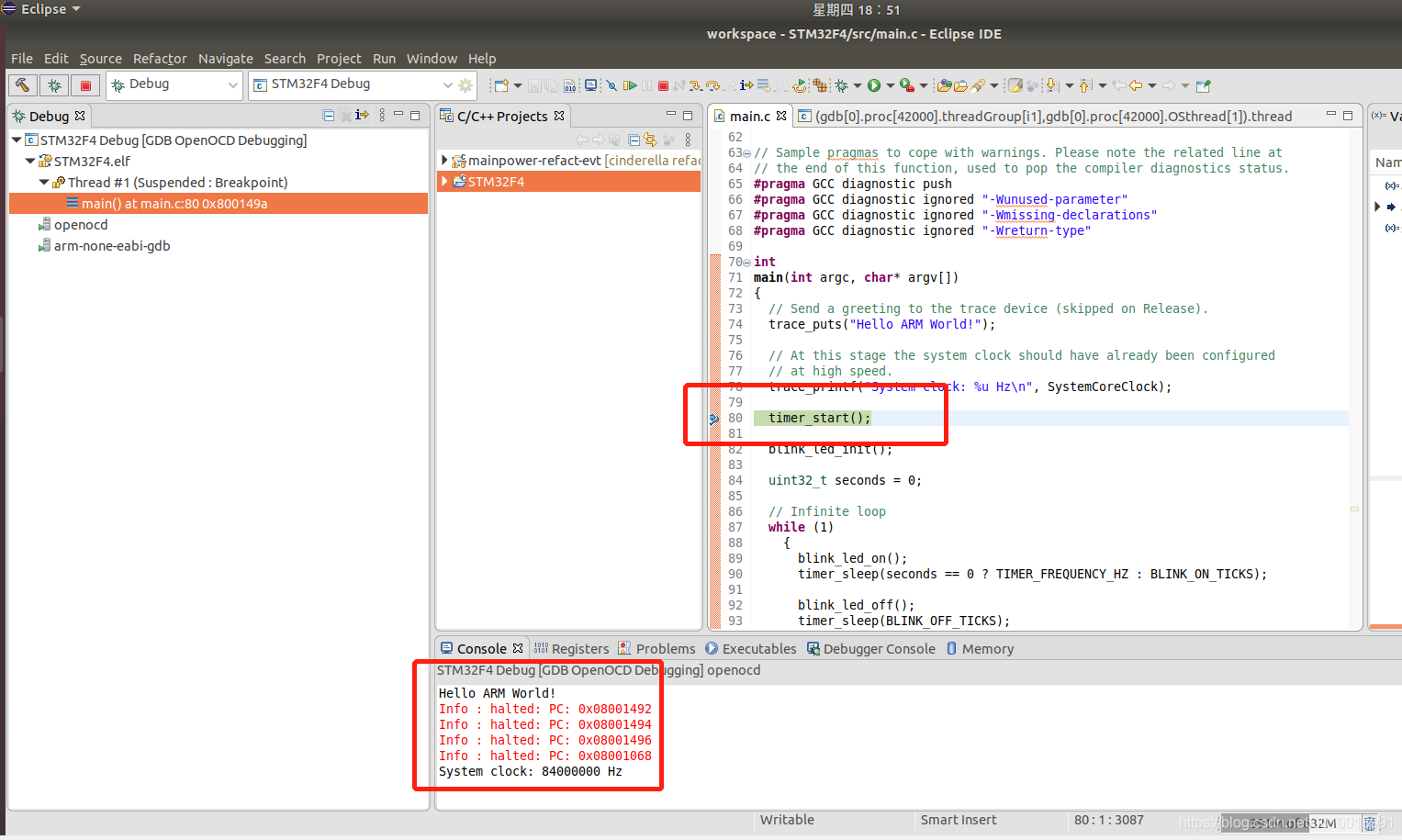Open a terminal via monitor icon
Image resolution: width=1402 pixels, height=840 pixels.
coord(590,85)
